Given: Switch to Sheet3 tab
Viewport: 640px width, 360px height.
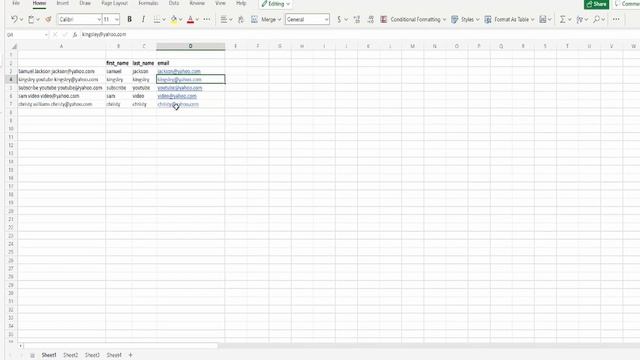Looking at the screenshot, I should [x=92, y=355].
